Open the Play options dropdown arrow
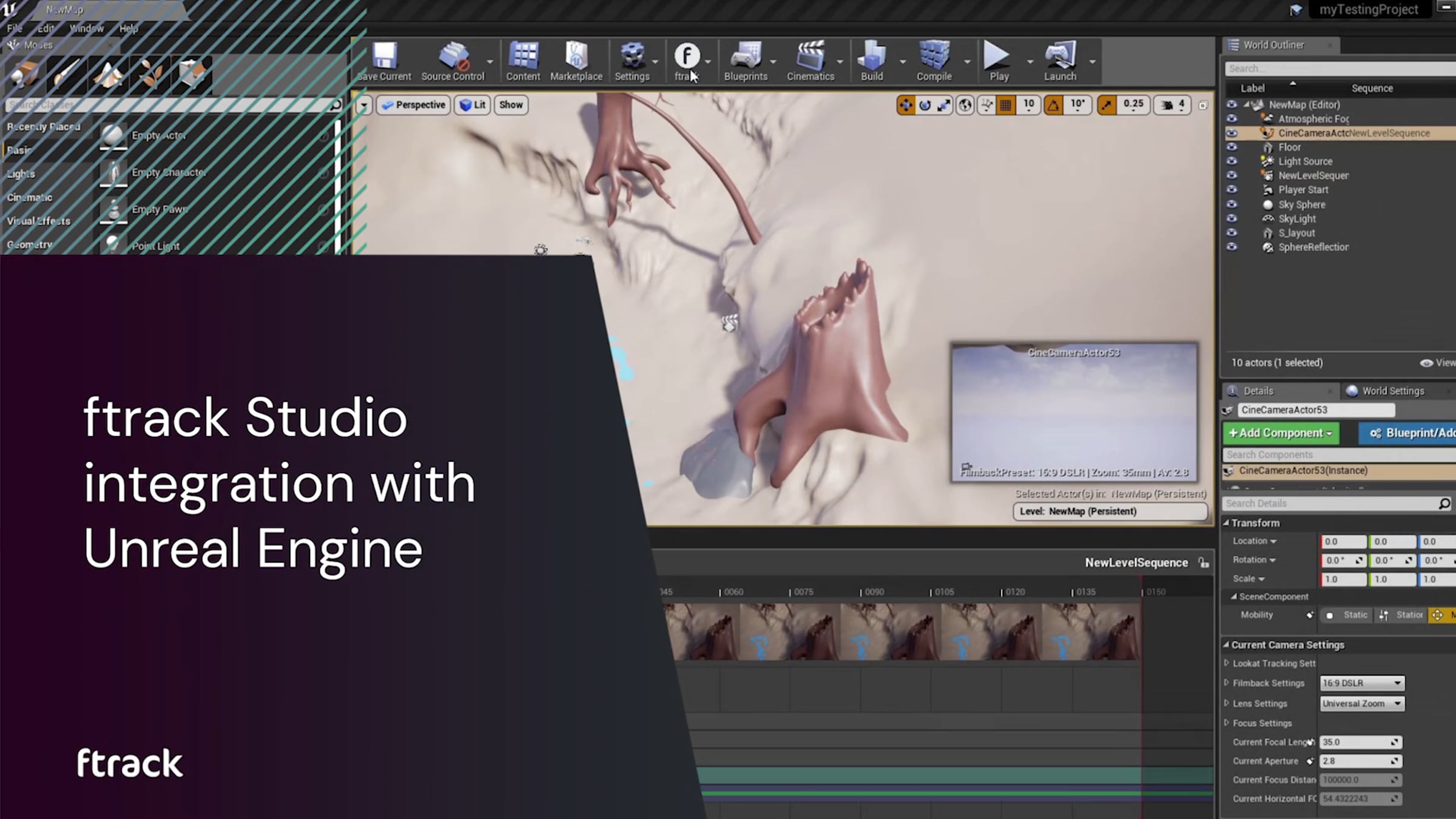 [x=1030, y=62]
